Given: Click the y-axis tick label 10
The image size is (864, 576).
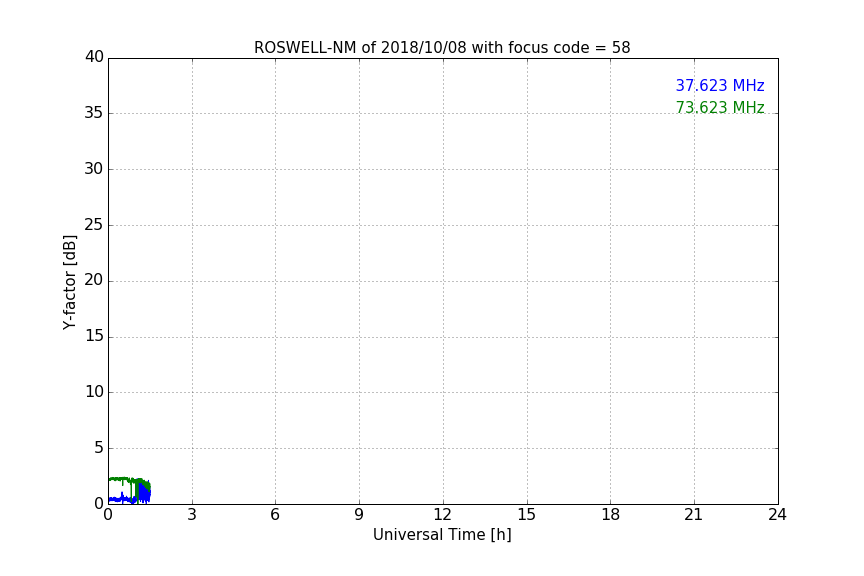Looking at the screenshot, I should [x=94, y=392].
